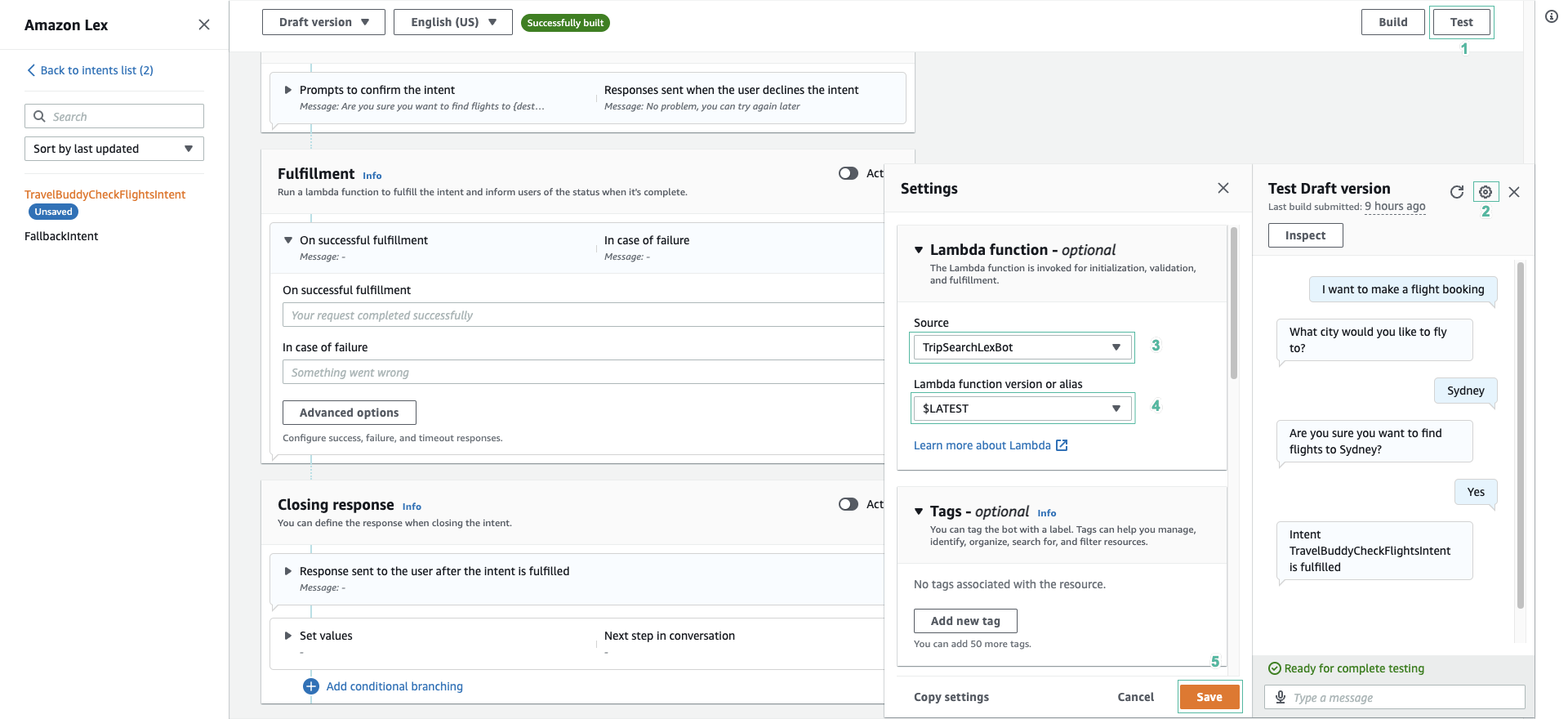The width and height of the screenshot is (1568, 719).
Task: Close the Test Draft version panel
Action: pyautogui.click(x=1514, y=192)
